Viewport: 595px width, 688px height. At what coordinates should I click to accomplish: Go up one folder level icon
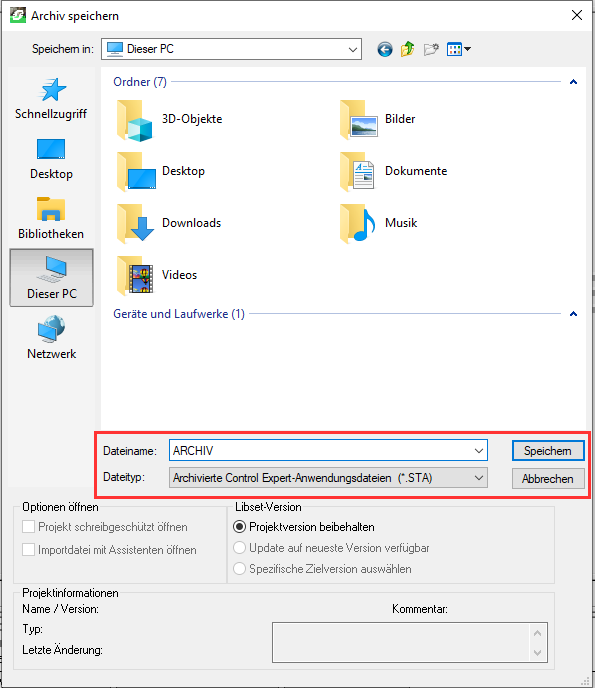tap(408, 49)
